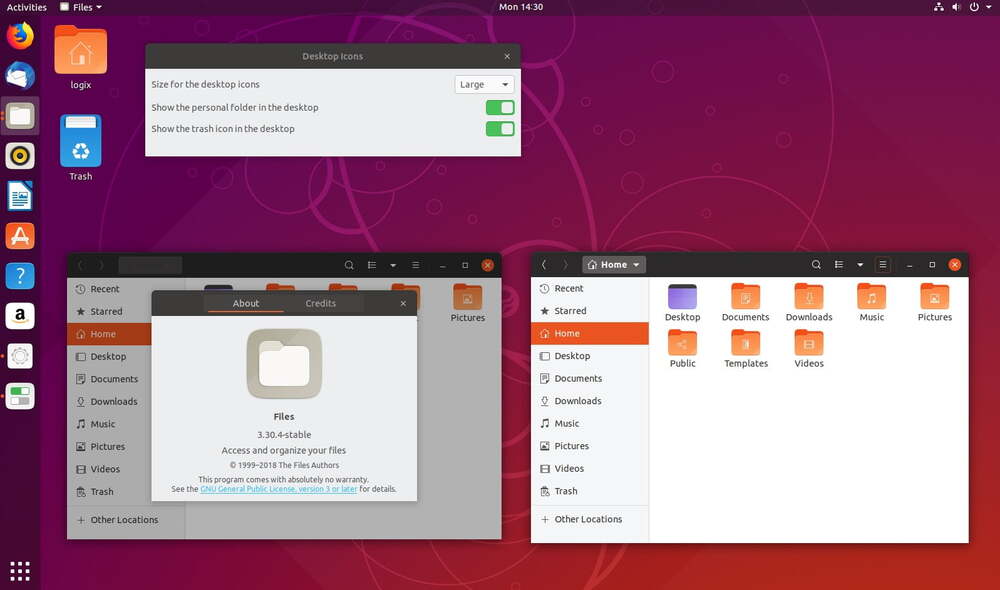This screenshot has width=1000, height=590.
Task: Switch to the Credits tab
Action: (321, 303)
